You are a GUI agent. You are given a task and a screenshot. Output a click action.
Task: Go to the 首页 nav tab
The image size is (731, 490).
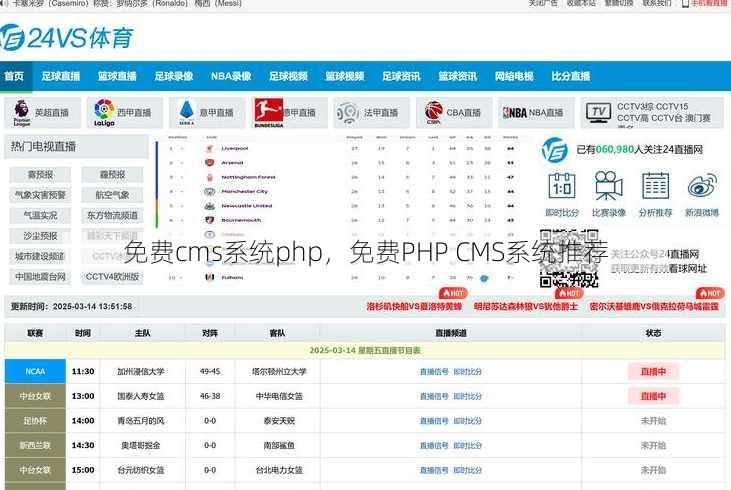click(14, 76)
